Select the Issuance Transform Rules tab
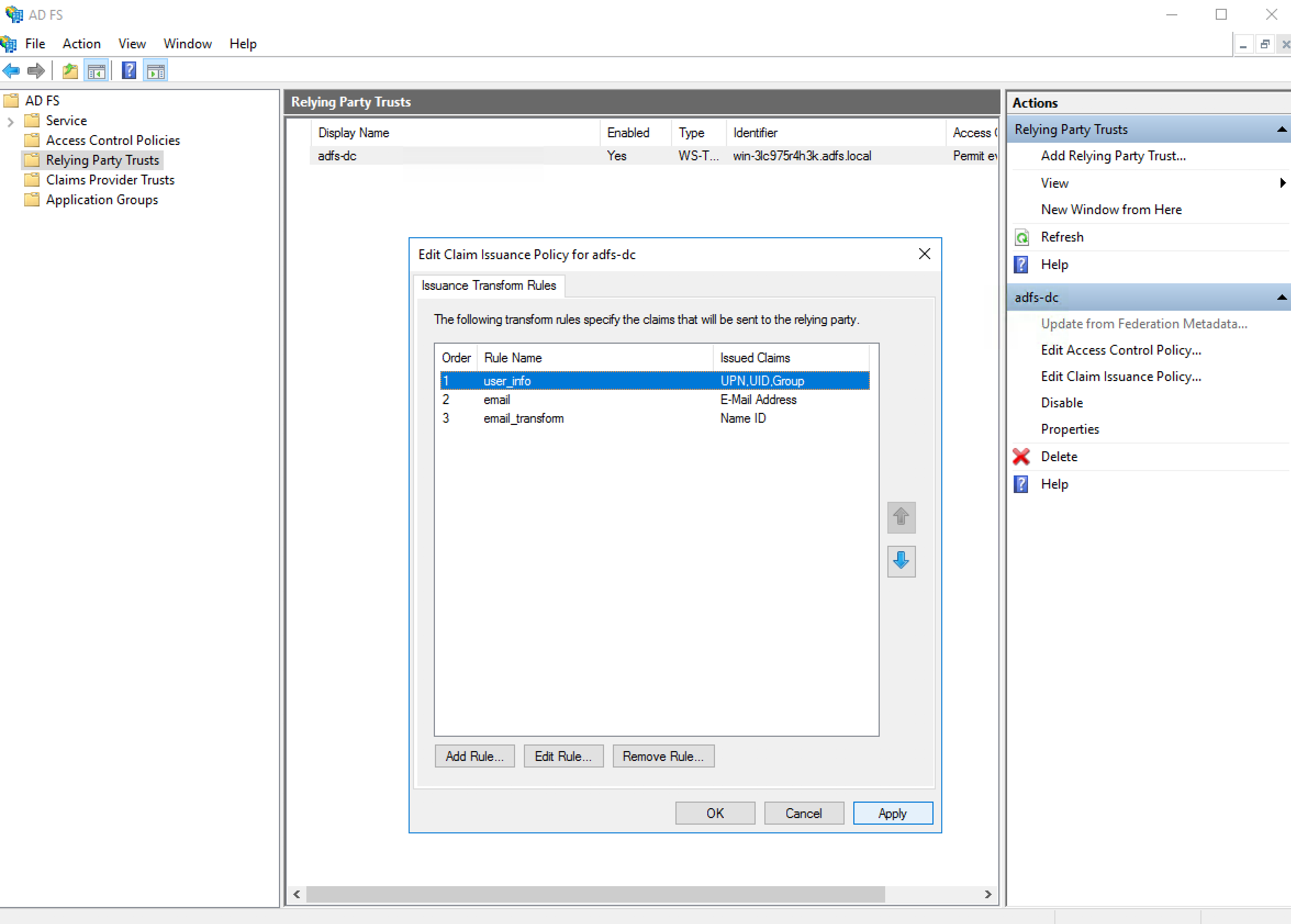 [x=488, y=285]
